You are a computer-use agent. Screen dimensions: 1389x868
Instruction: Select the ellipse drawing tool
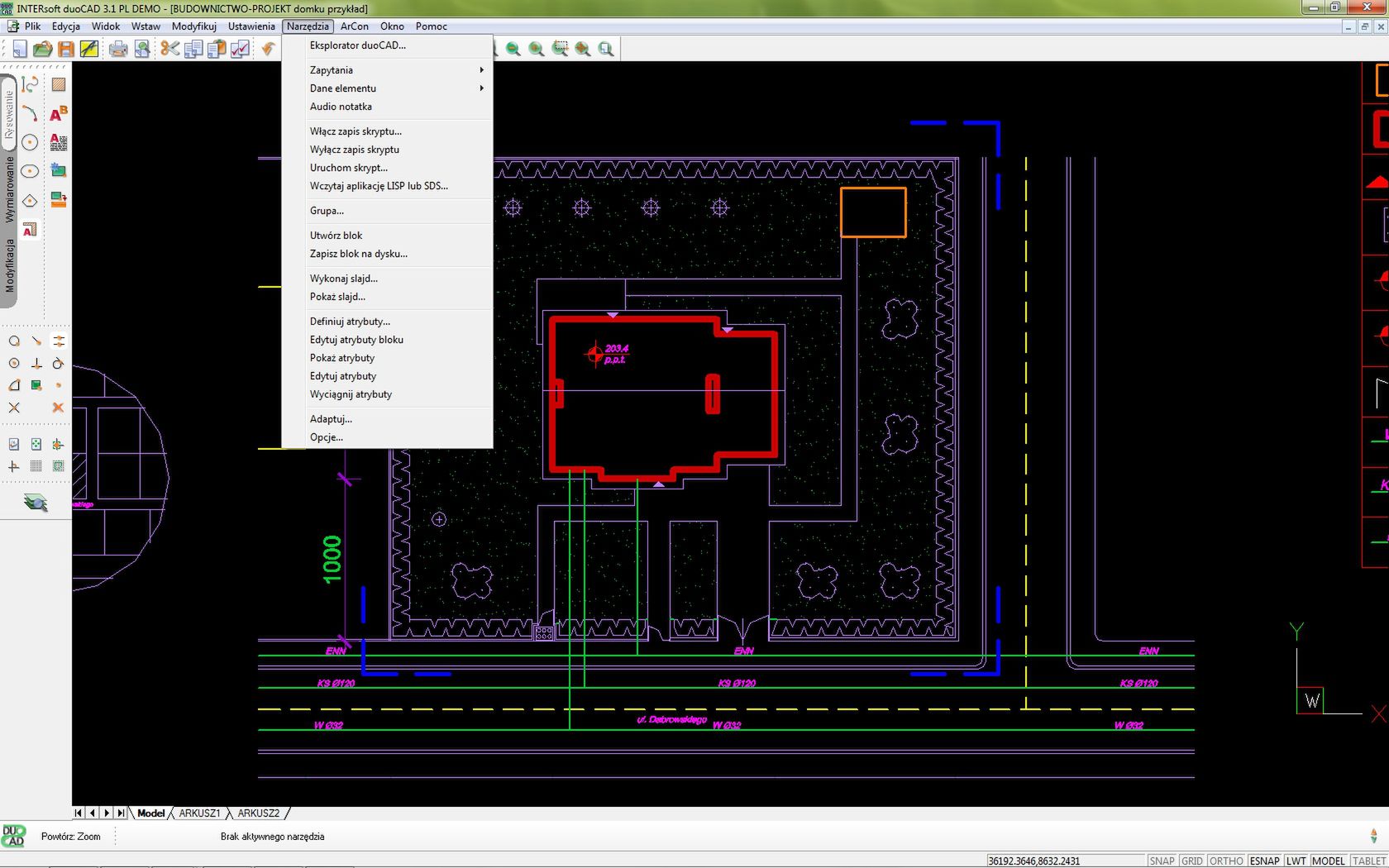[x=30, y=171]
